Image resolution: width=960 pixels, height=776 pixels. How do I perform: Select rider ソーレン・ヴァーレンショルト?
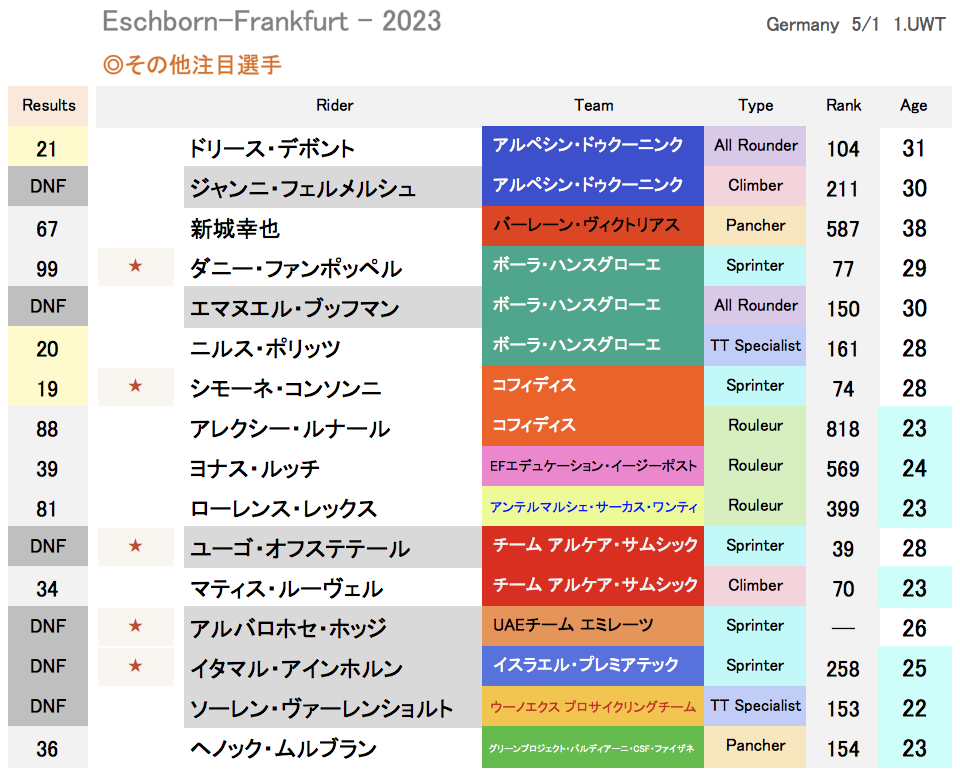click(321, 709)
